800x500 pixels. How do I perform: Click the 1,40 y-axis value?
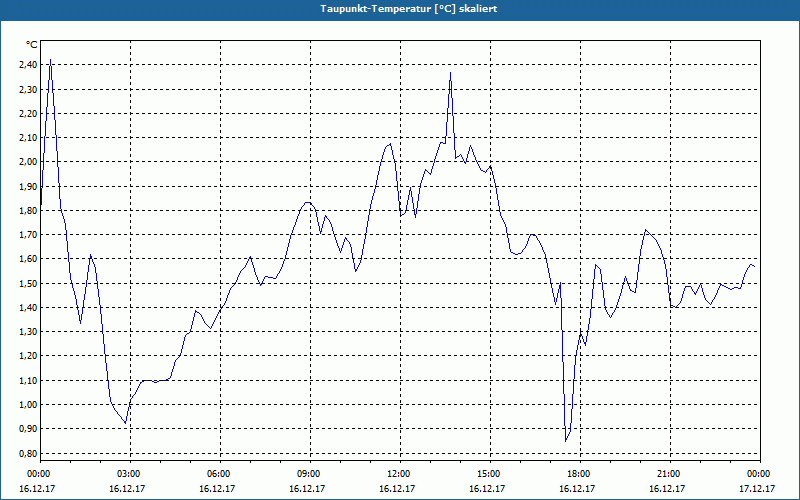(29, 308)
